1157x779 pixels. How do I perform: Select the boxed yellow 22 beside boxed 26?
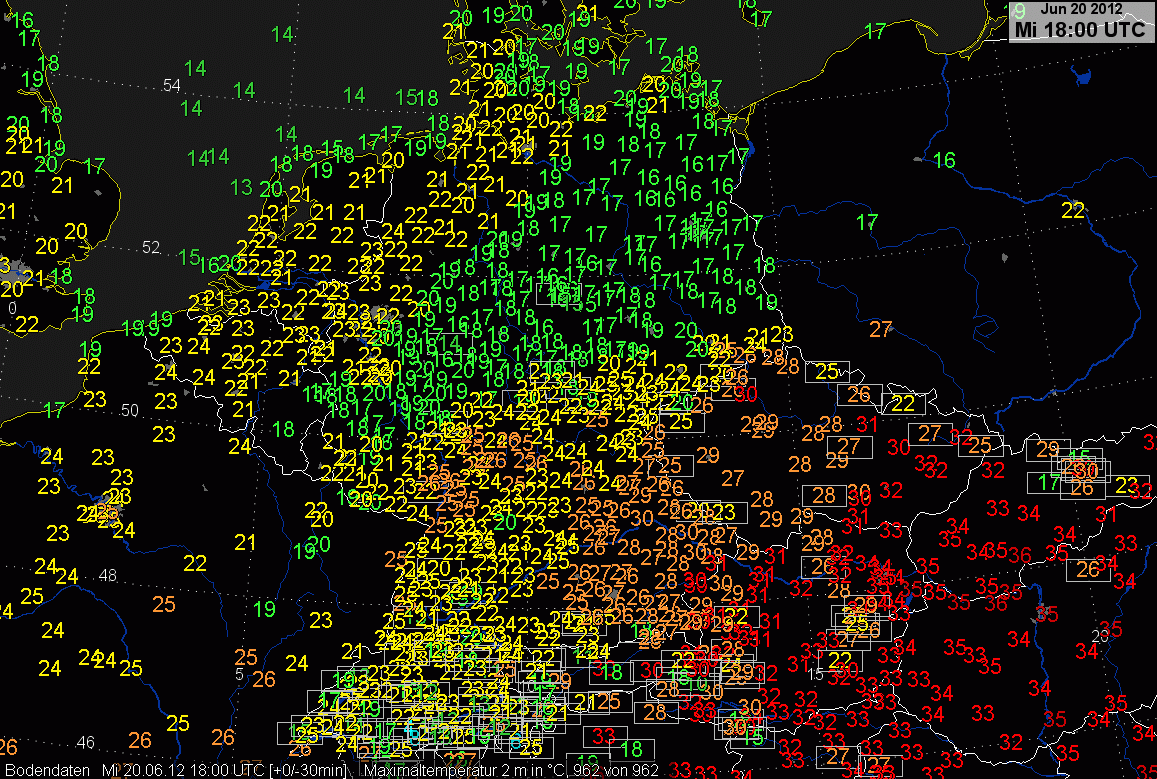903,404
